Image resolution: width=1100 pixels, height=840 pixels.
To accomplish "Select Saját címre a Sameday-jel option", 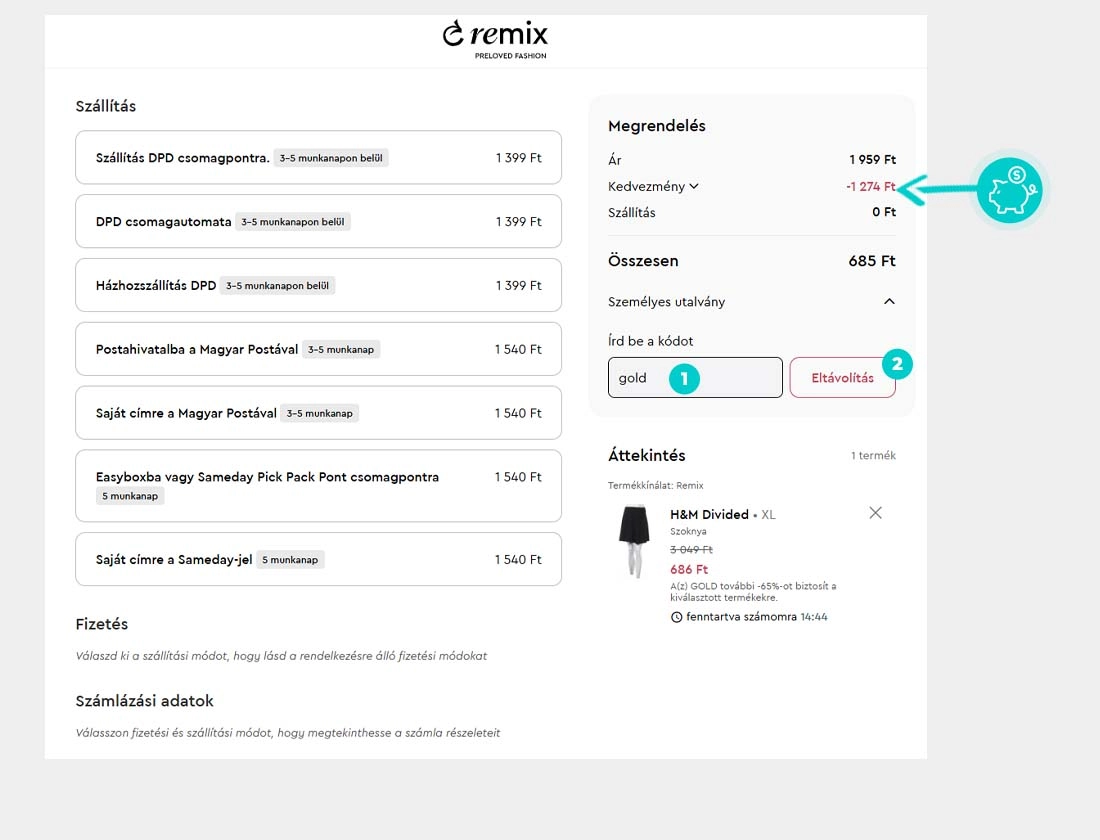I will point(318,559).
